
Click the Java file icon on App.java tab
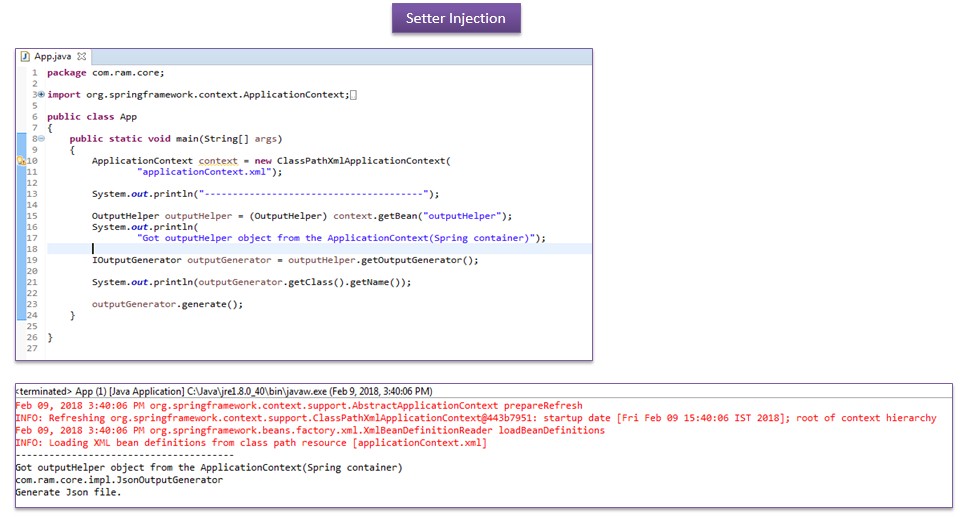click(25, 56)
